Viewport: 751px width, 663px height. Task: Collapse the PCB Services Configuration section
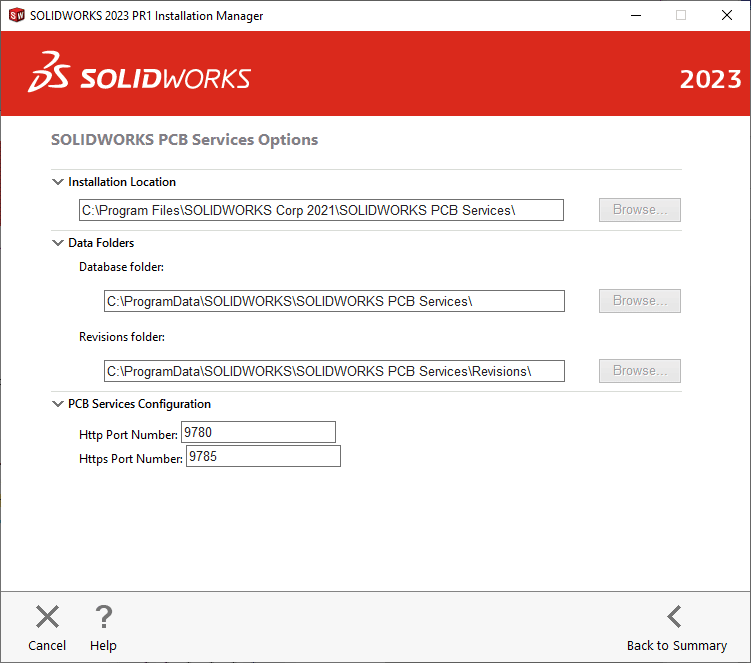(x=57, y=404)
